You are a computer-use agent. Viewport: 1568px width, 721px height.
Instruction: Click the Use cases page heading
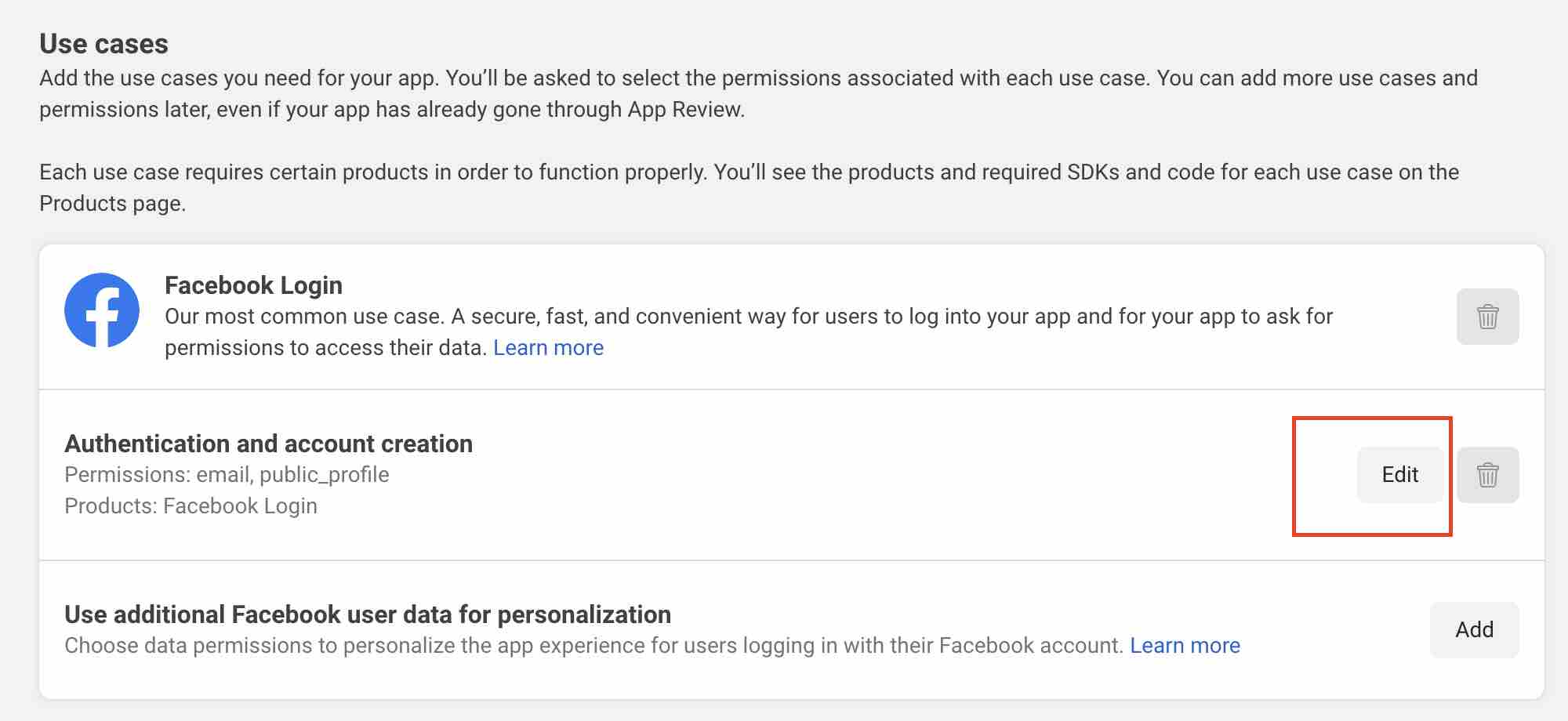coord(103,44)
